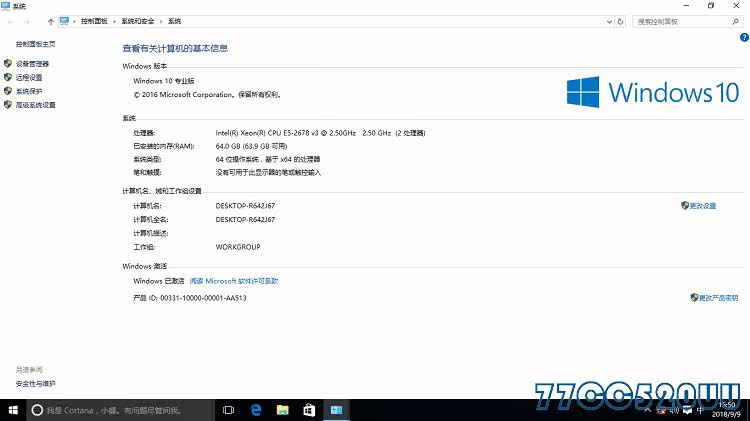This screenshot has width=750, height=421.
Task: Open Task View on the taskbar
Action: coord(229,410)
